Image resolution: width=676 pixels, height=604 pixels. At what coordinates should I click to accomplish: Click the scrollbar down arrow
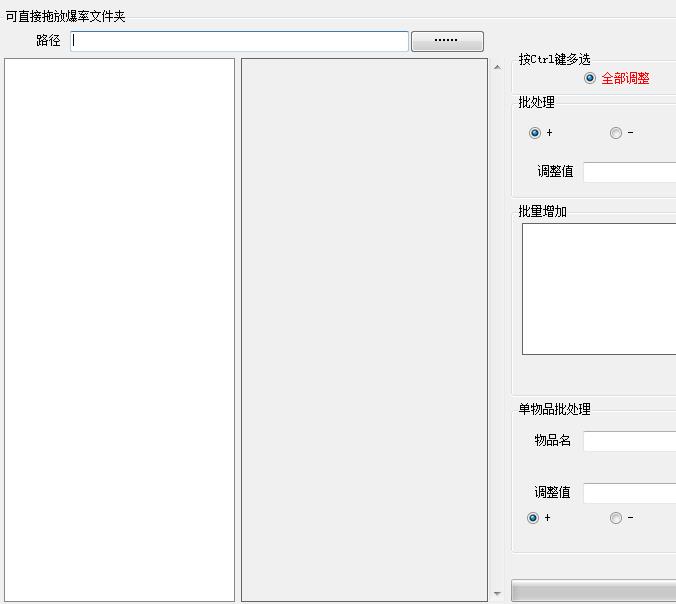(x=497, y=594)
